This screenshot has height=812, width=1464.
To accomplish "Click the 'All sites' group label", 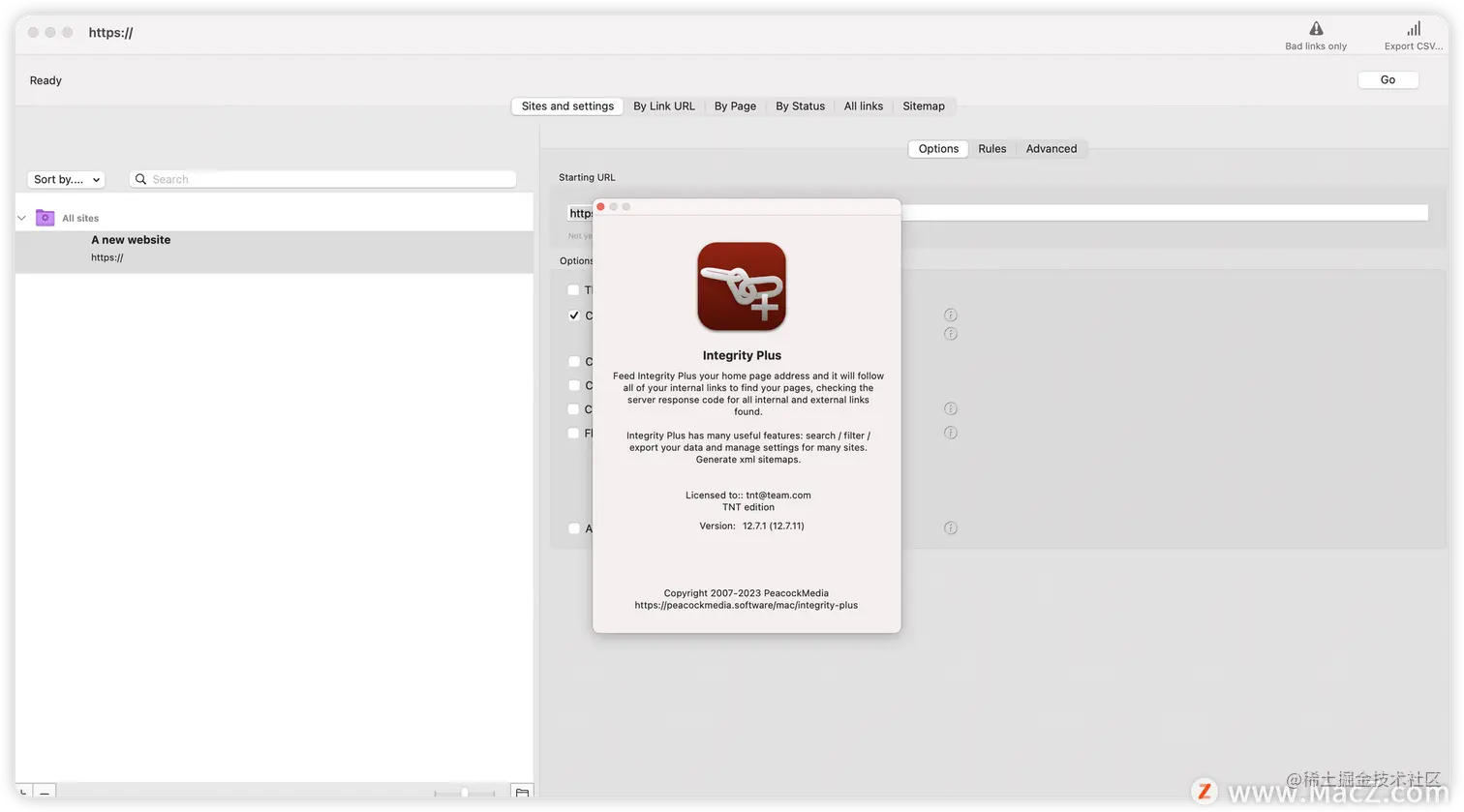I will tap(80, 219).
